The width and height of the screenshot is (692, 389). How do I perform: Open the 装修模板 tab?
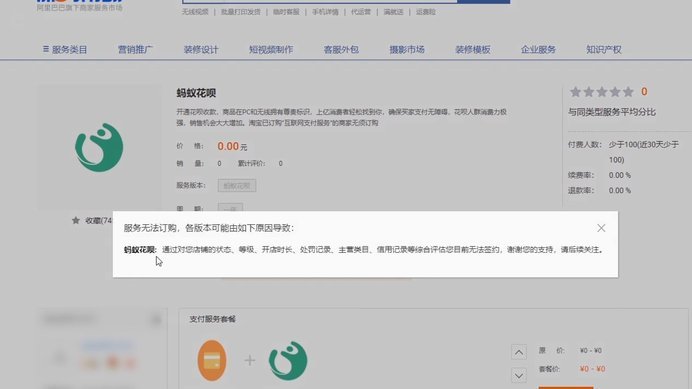pyautogui.click(x=473, y=49)
